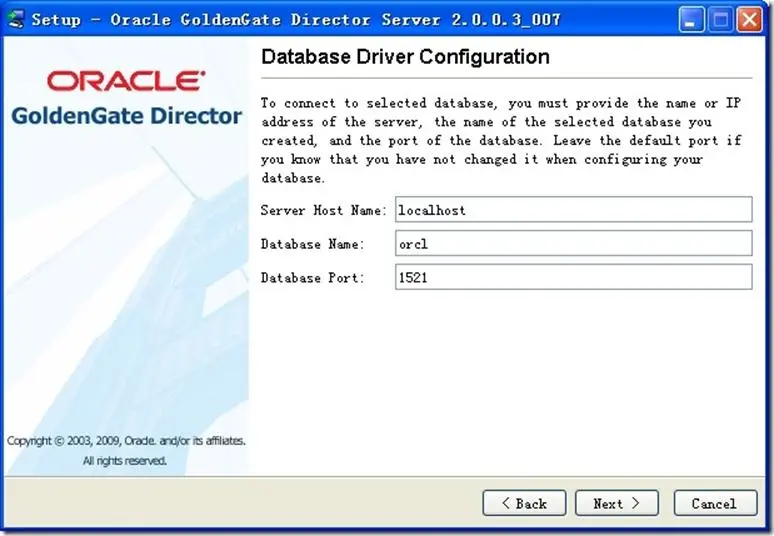Click the Database Port field containing 1521

[574, 276]
